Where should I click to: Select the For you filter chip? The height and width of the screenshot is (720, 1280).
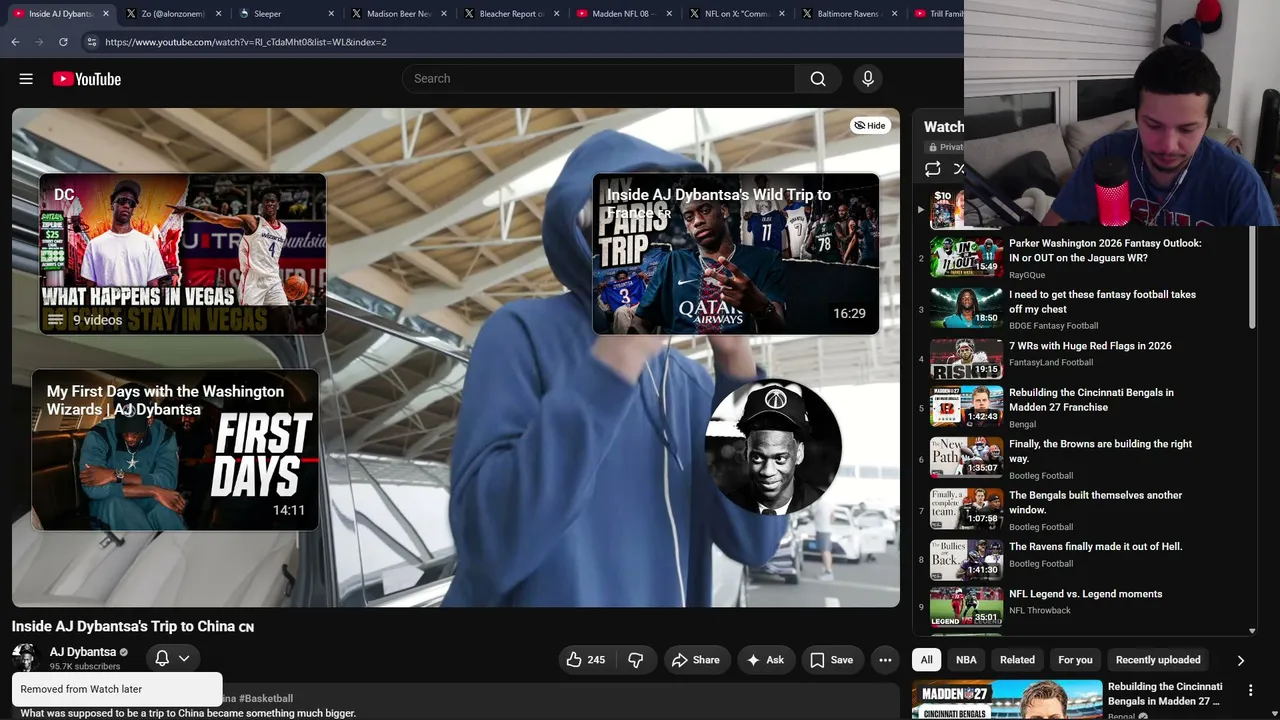click(x=1076, y=660)
